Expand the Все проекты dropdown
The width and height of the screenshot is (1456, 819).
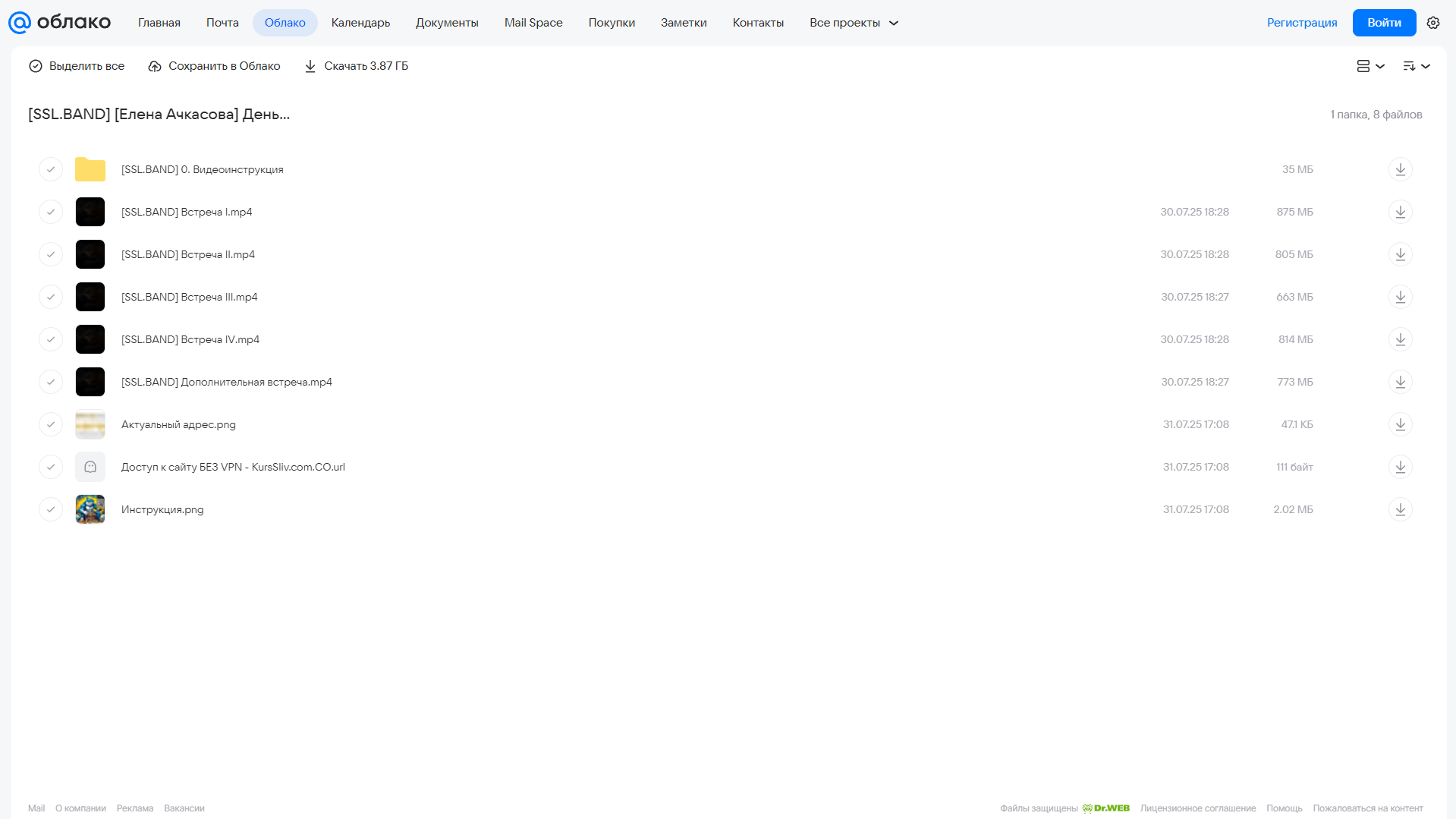[x=854, y=23]
